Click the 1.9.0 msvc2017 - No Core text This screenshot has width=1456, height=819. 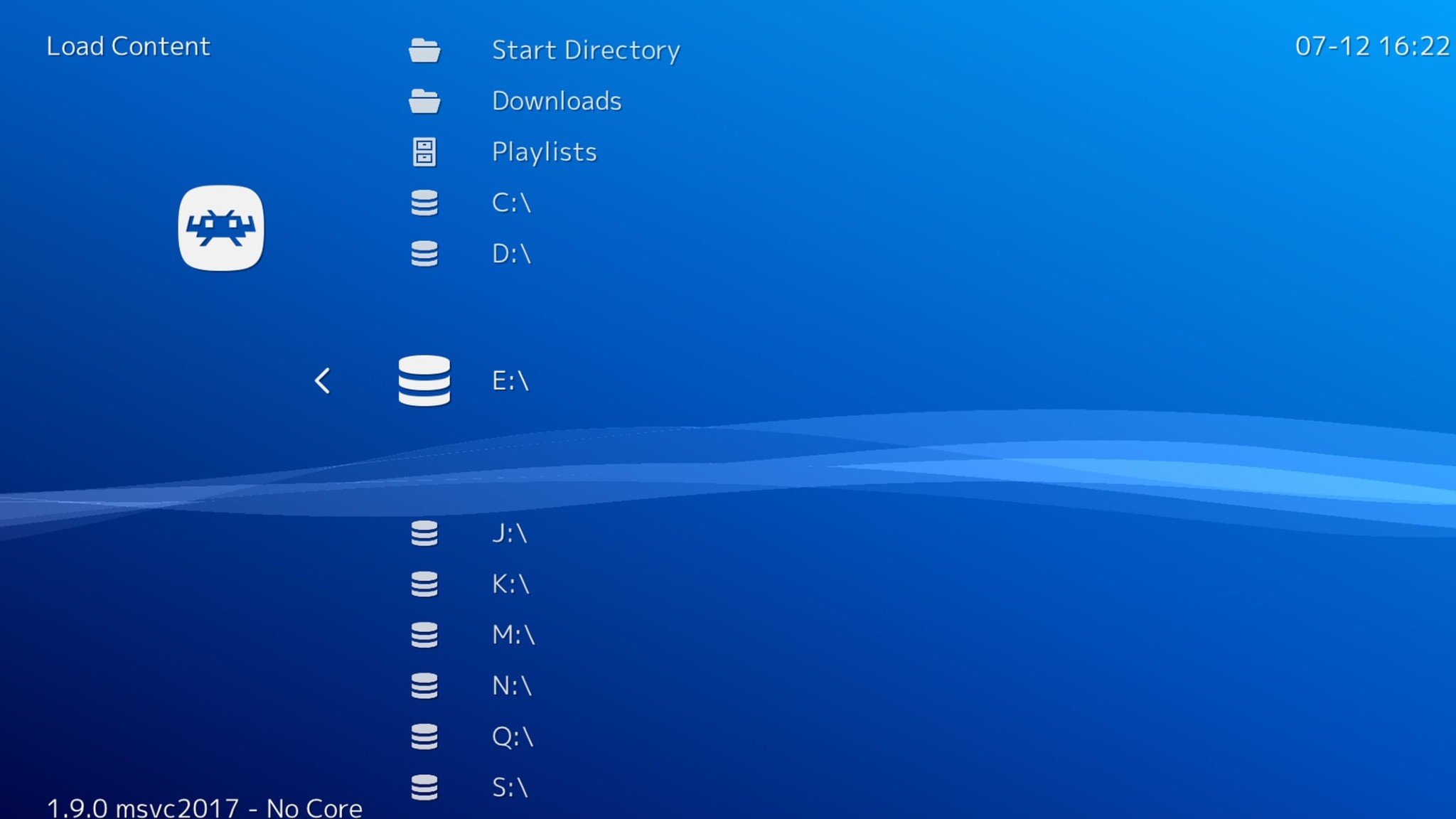(205, 808)
